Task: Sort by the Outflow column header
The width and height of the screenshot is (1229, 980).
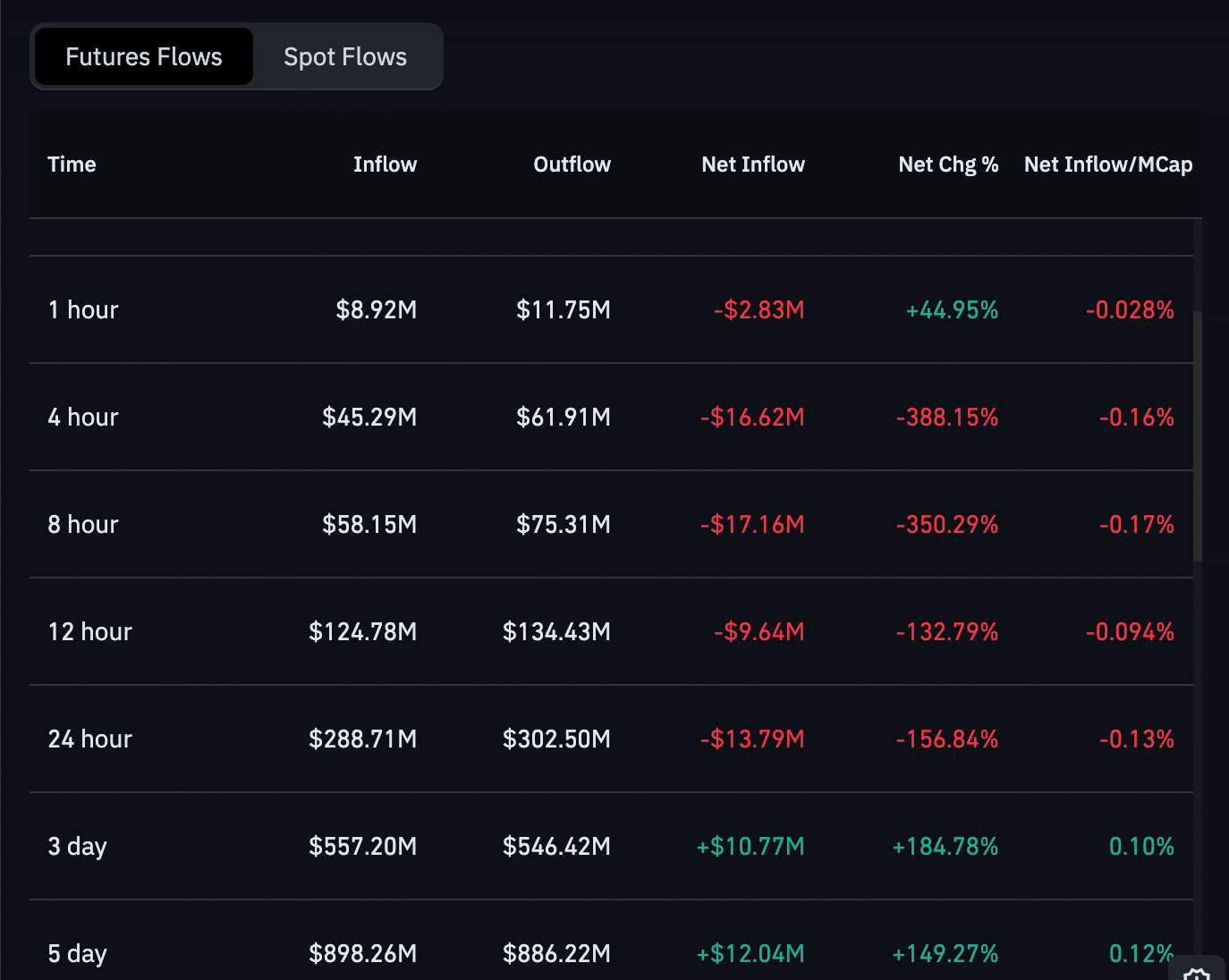Action: point(572,165)
